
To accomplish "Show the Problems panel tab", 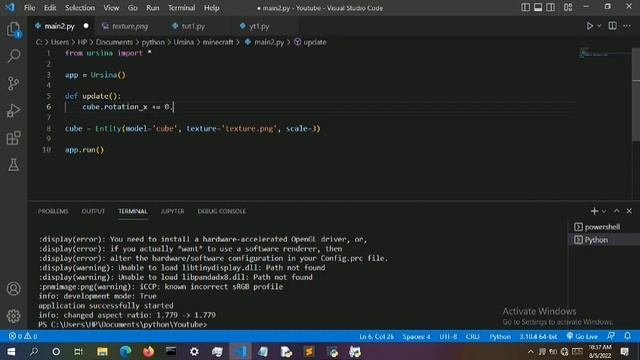I will pyautogui.click(x=53, y=211).
